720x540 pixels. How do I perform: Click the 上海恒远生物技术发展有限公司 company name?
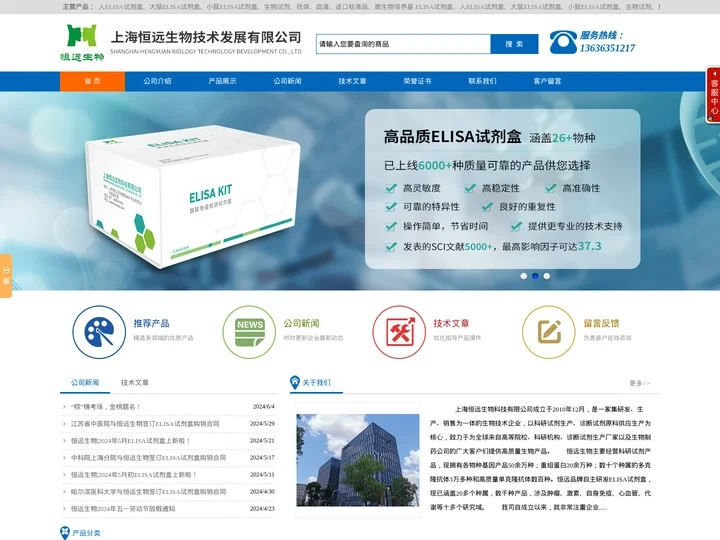click(206, 37)
